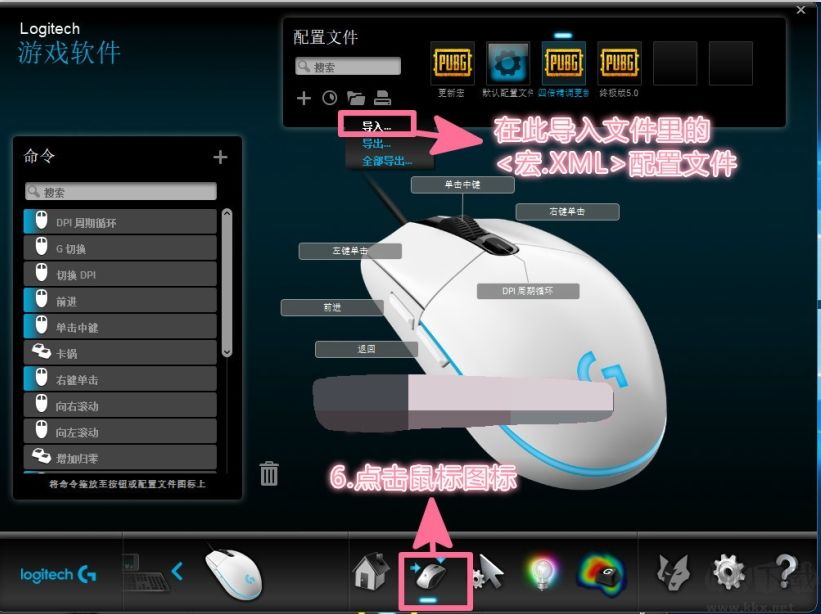Click the commands list scroll-down arrow
The width and height of the screenshot is (821, 614).
click(227, 352)
